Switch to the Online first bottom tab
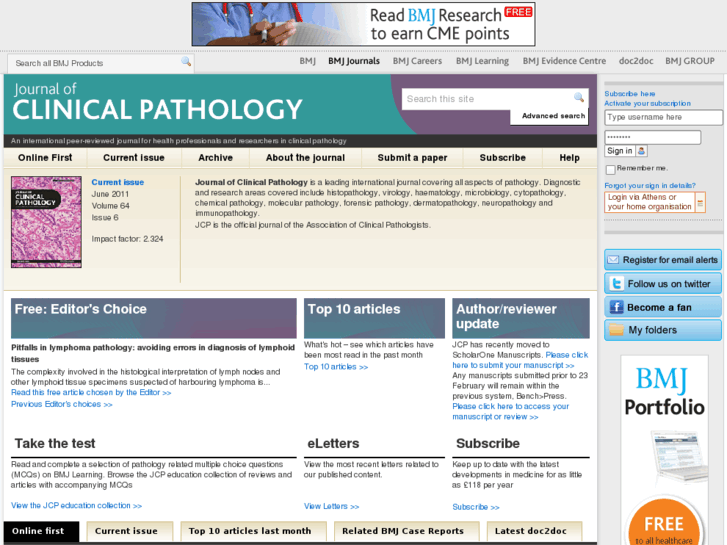The image size is (727, 545). tap(41, 531)
